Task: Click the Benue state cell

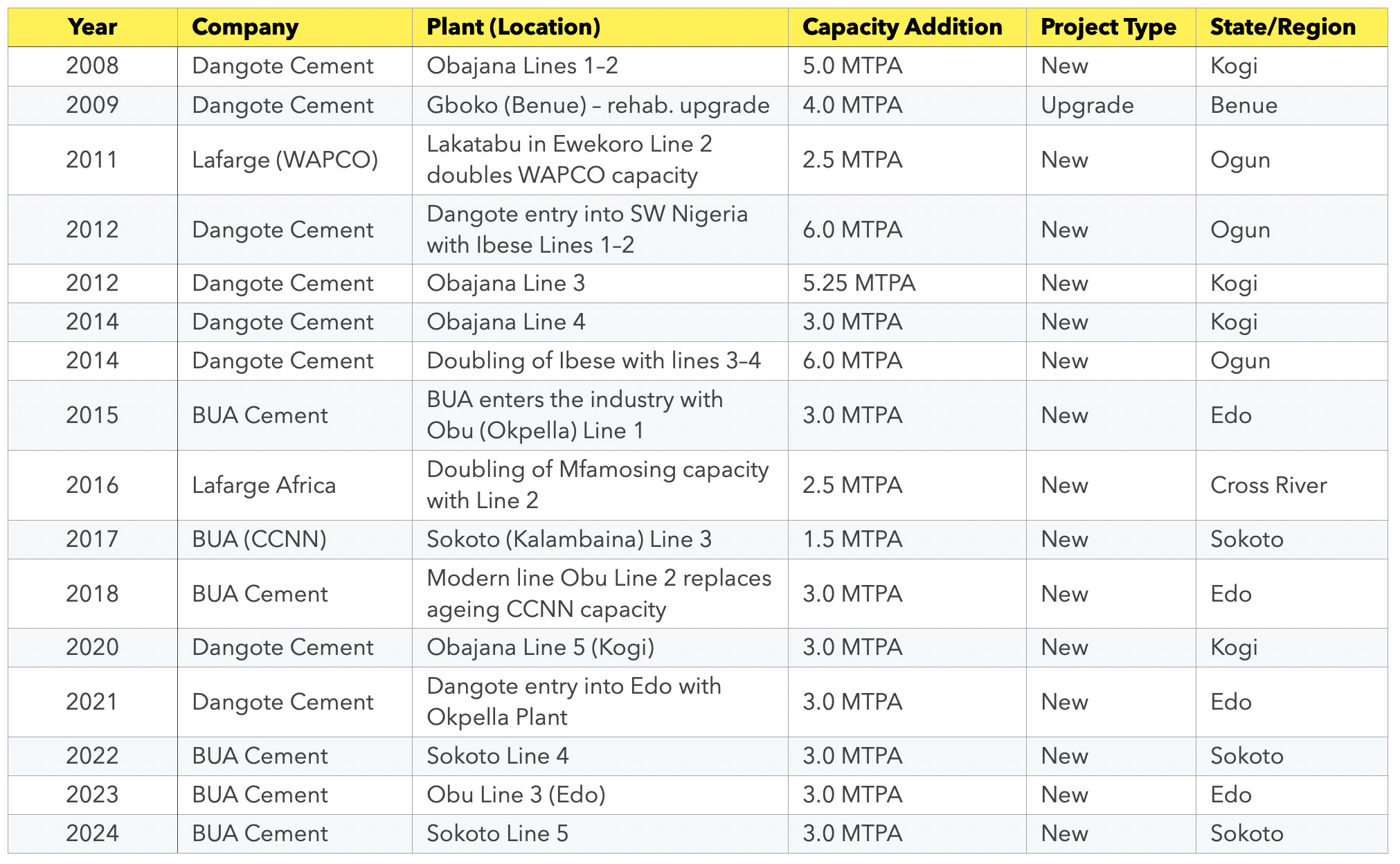Action: [x=1244, y=105]
